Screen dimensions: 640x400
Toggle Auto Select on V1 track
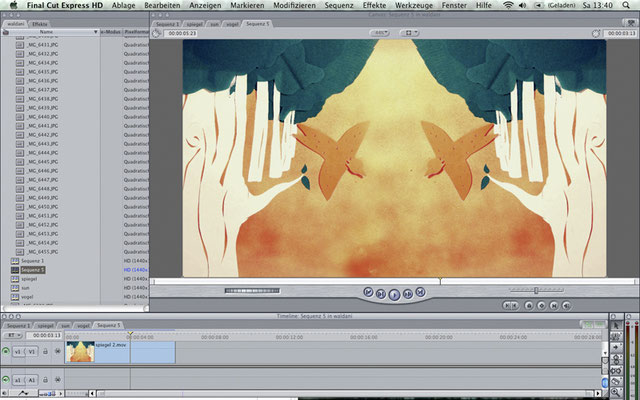pos(58,351)
